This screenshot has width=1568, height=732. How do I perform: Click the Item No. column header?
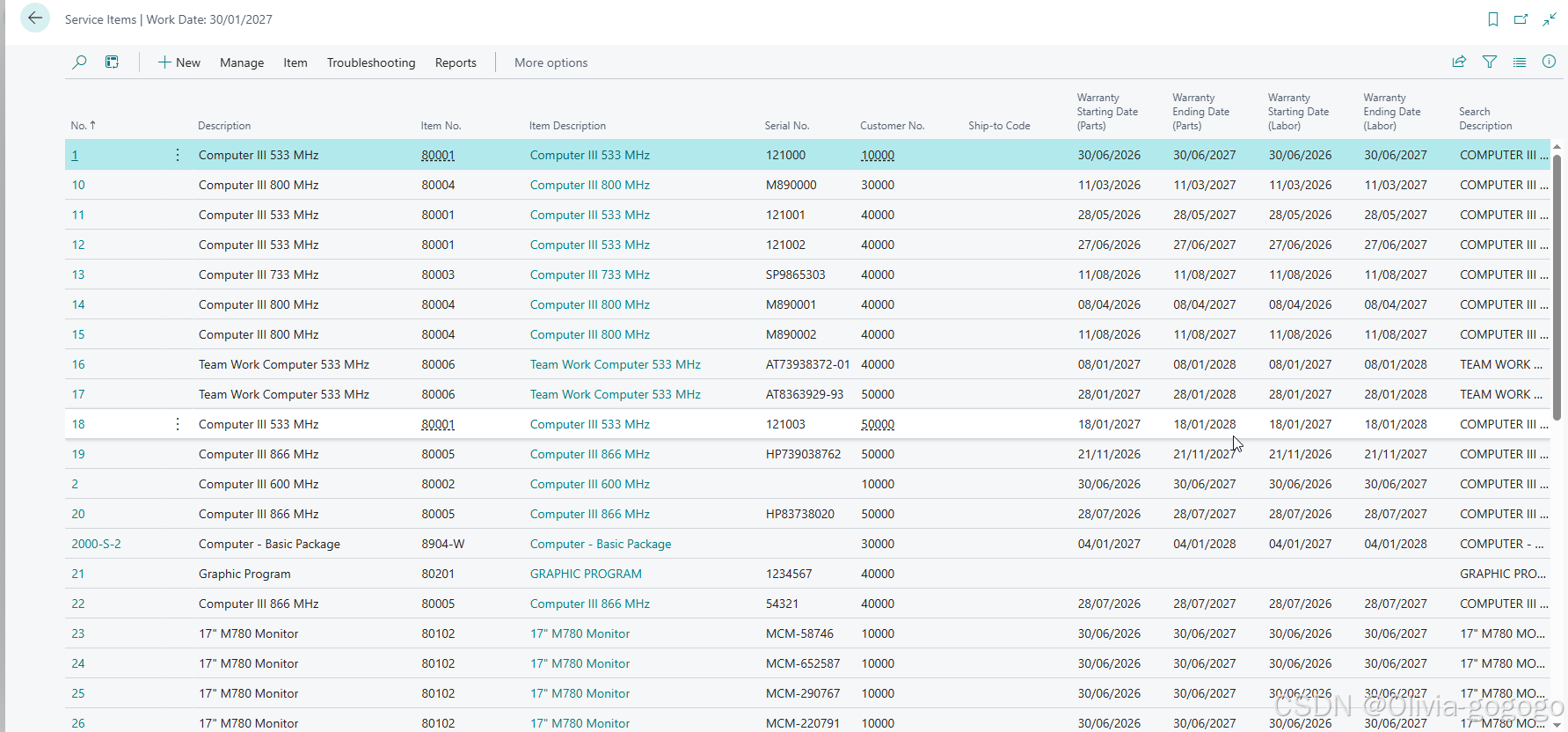pos(441,126)
